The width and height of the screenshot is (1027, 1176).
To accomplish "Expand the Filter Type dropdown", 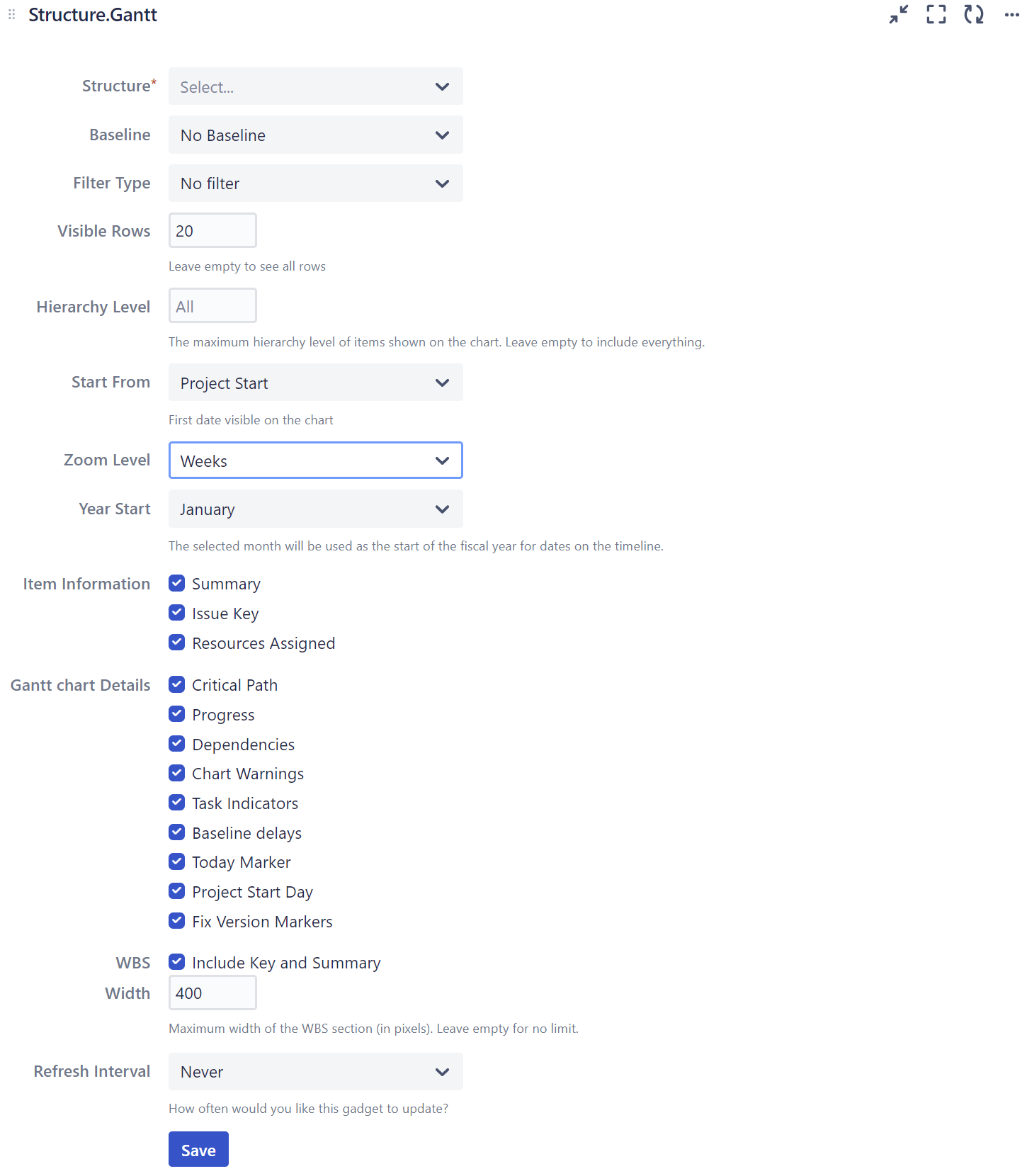I will (x=315, y=183).
